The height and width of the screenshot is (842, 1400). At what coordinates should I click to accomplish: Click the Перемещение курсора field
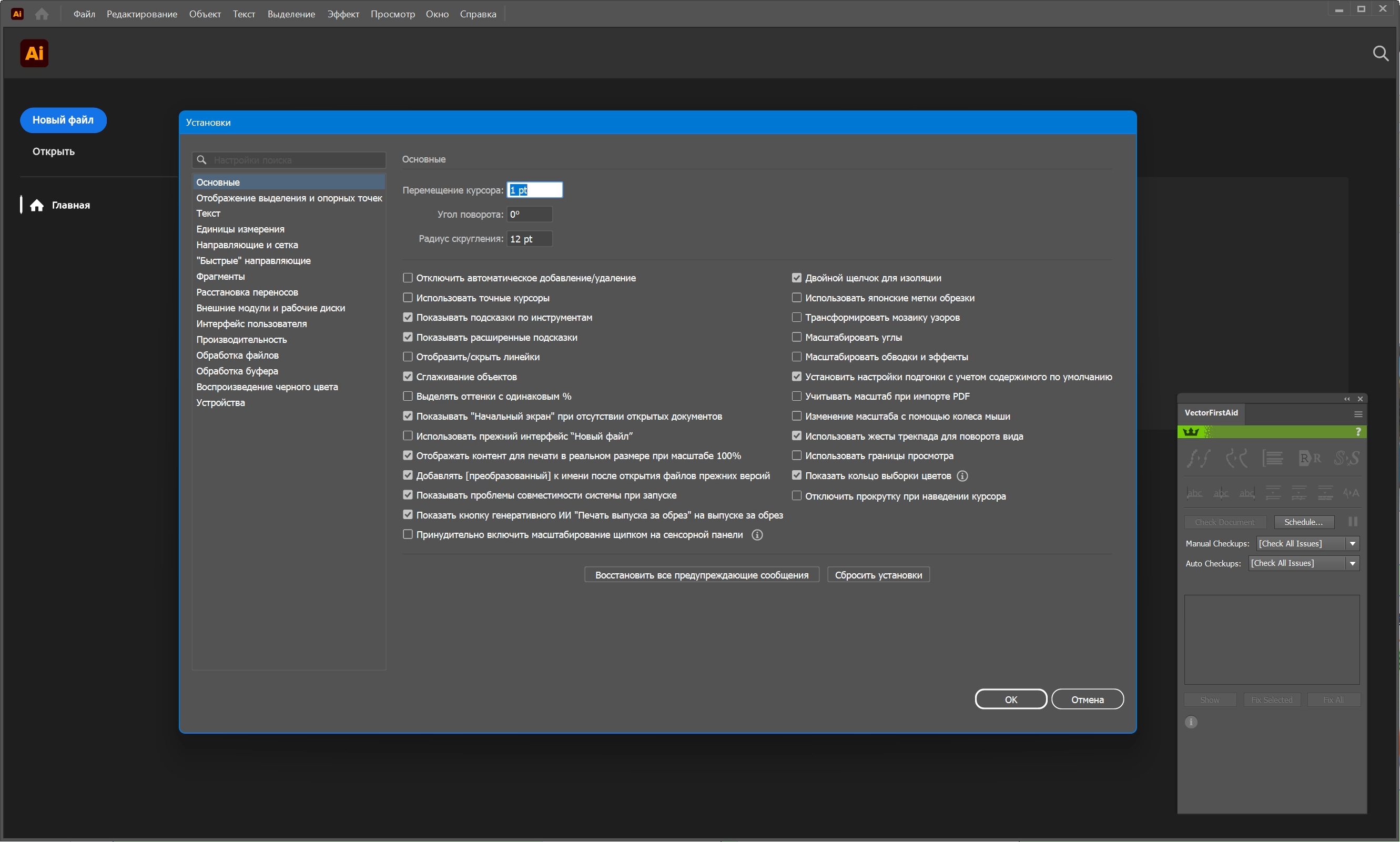click(534, 190)
